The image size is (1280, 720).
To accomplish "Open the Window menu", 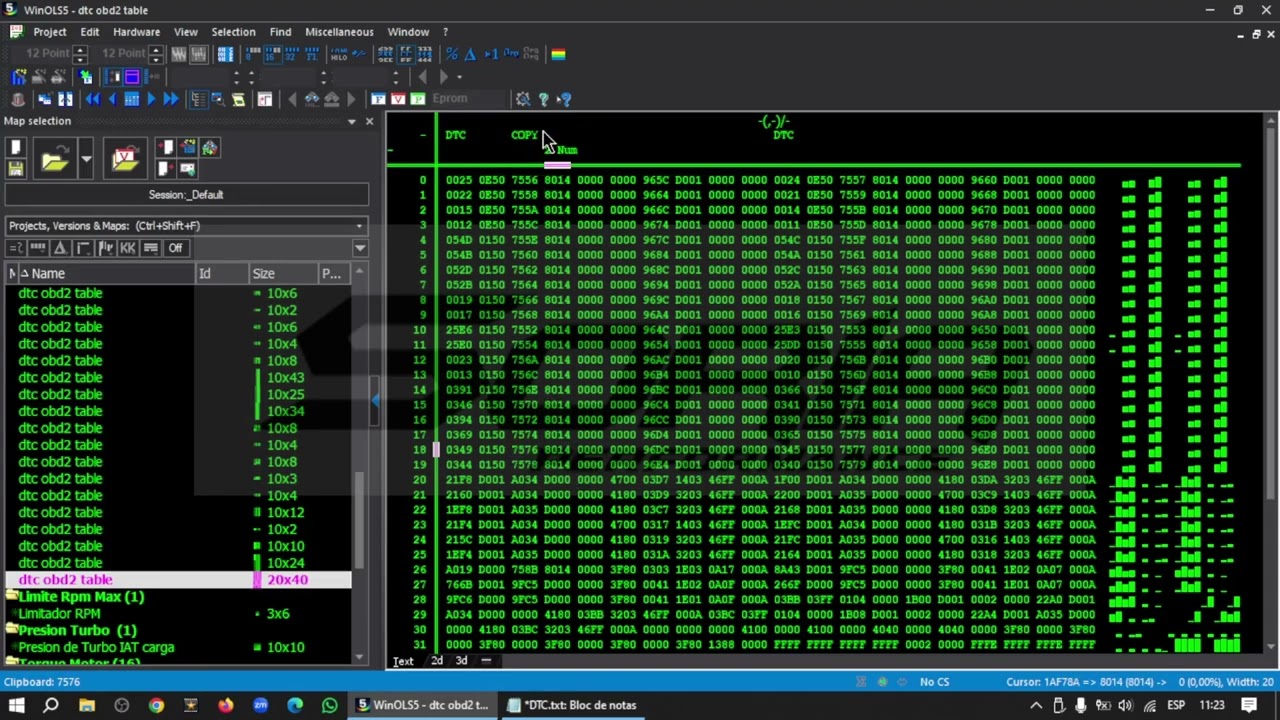I will pyautogui.click(x=408, y=32).
